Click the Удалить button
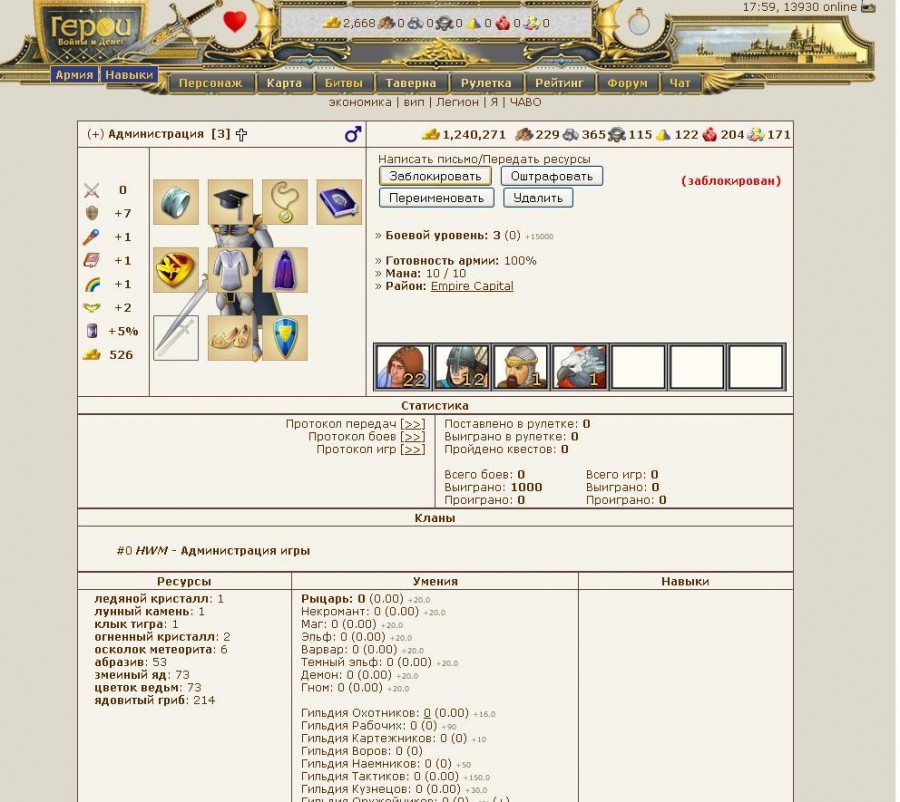The height and width of the screenshot is (802, 900). pos(538,198)
